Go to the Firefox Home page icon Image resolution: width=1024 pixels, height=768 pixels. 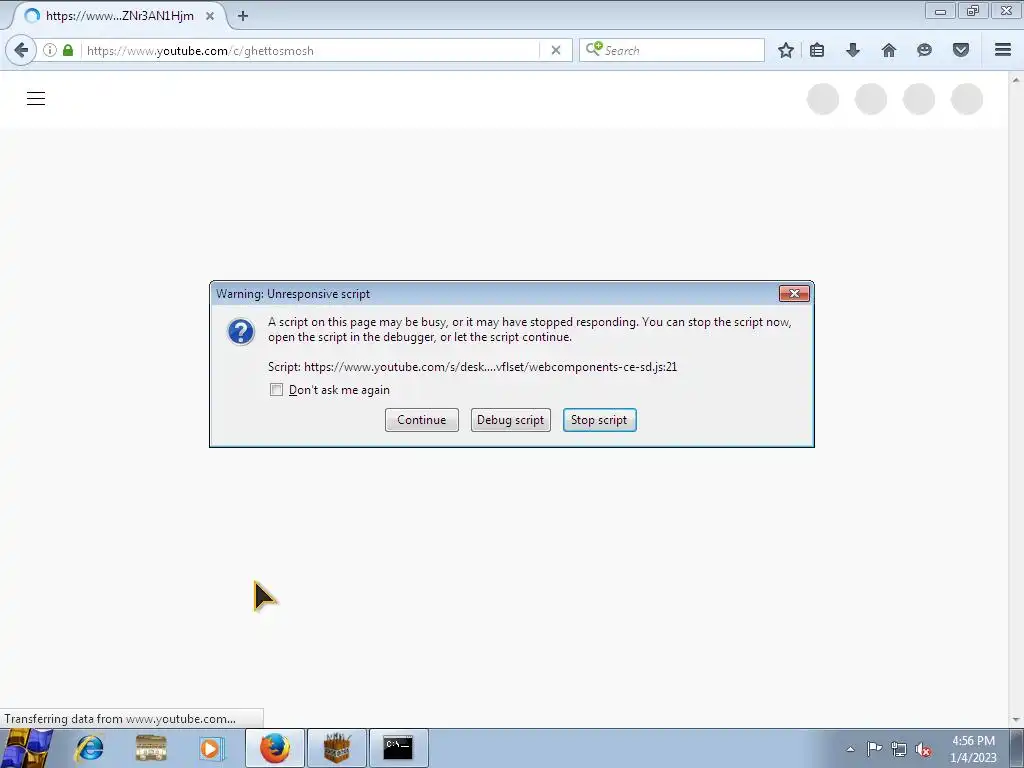point(889,50)
